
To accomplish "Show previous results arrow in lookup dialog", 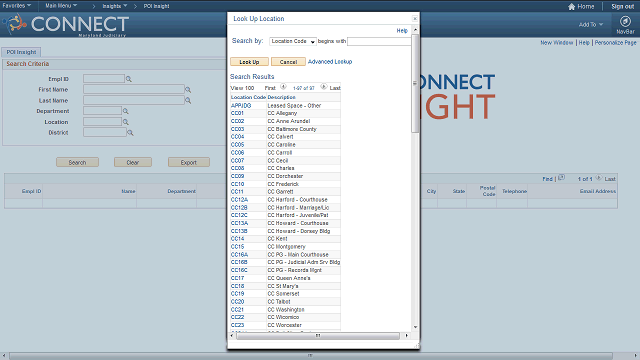I will (283, 87).
